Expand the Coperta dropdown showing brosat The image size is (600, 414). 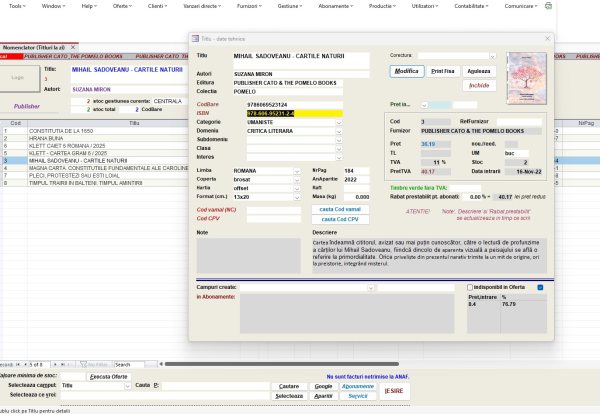click(297, 180)
